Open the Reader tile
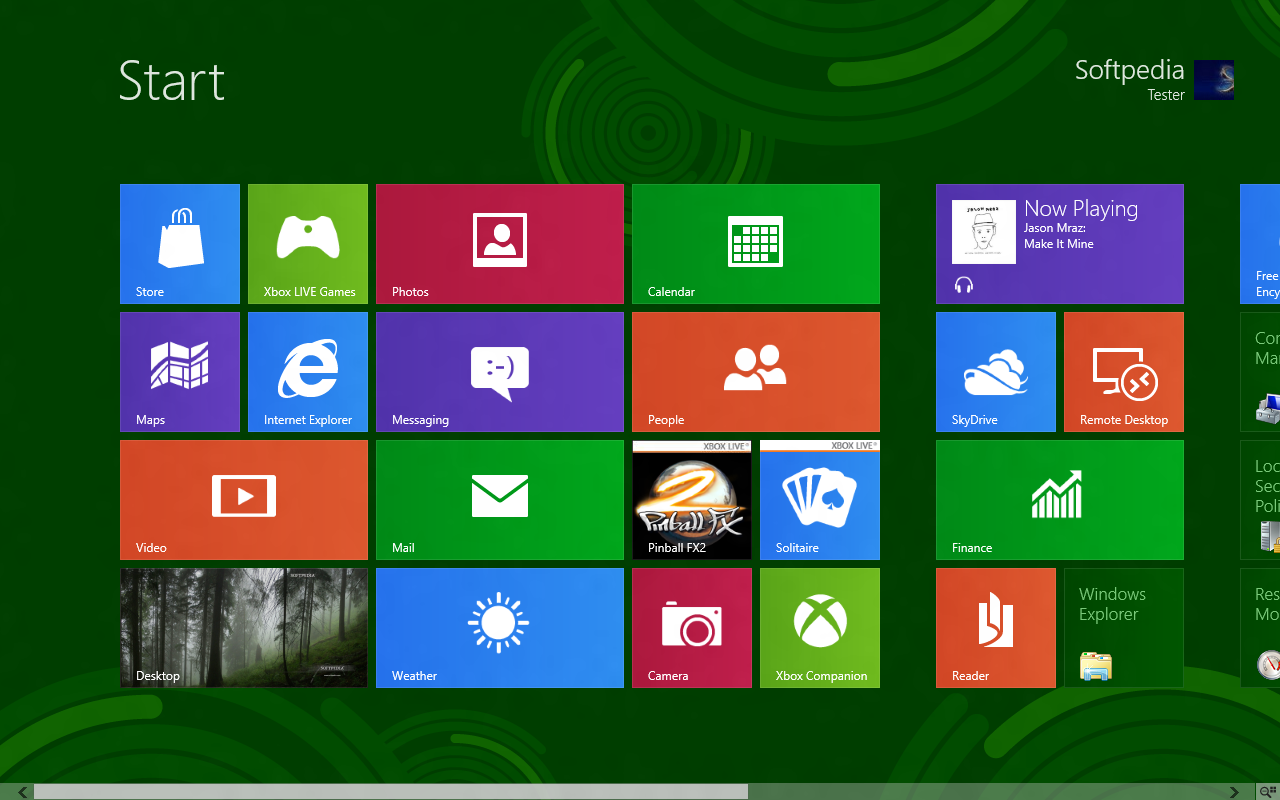 pyautogui.click(x=996, y=627)
